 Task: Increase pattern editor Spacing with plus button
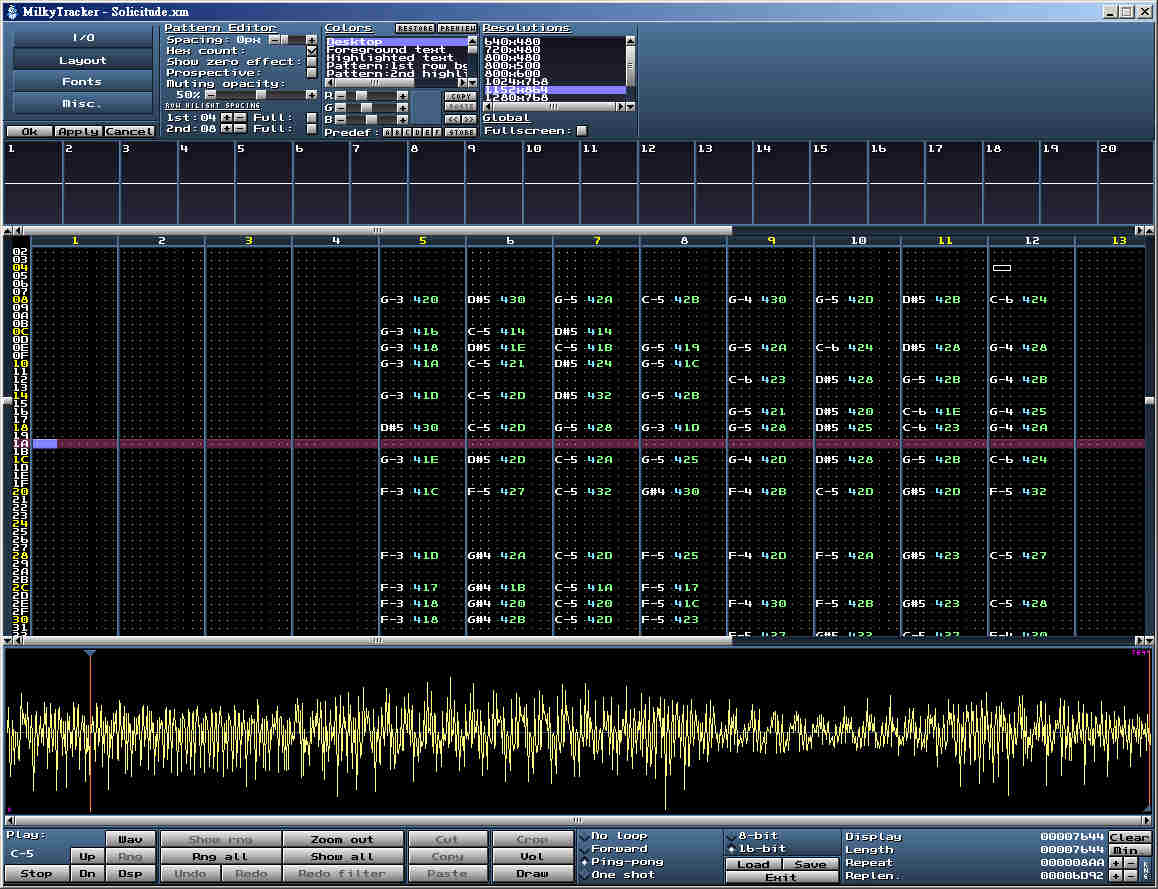[x=312, y=40]
